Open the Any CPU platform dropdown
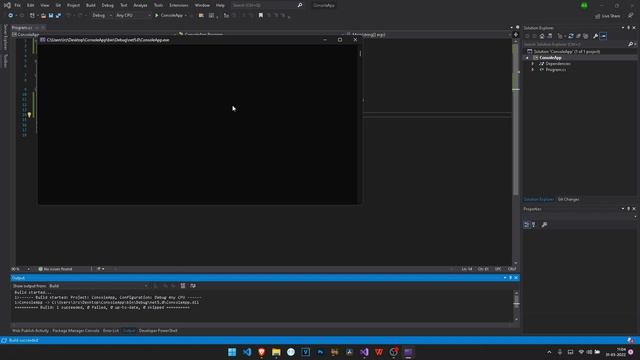 point(133,16)
